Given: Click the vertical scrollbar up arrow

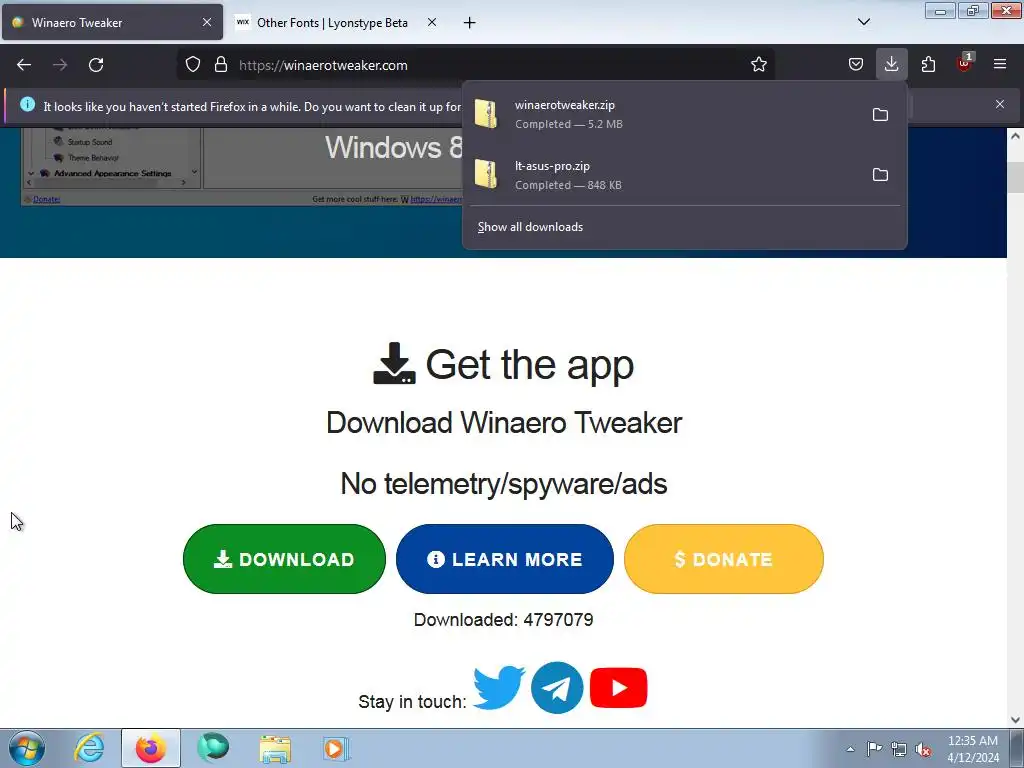Looking at the screenshot, I should [x=1015, y=136].
